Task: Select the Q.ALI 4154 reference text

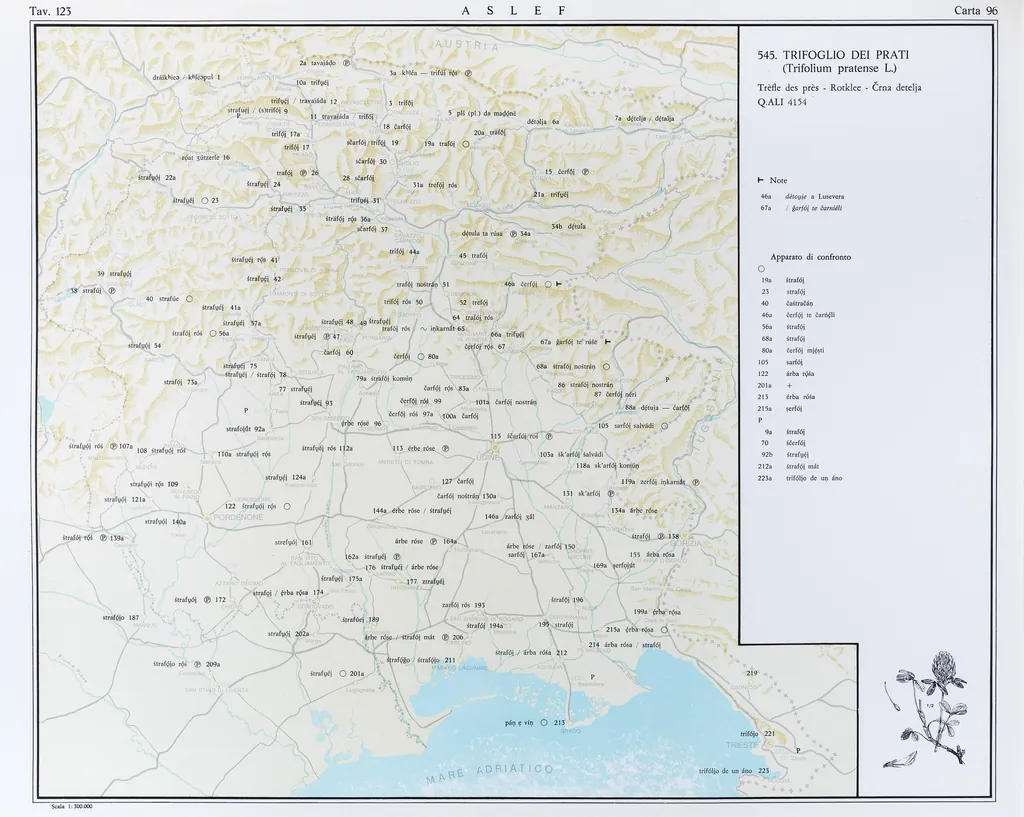Action: click(783, 101)
